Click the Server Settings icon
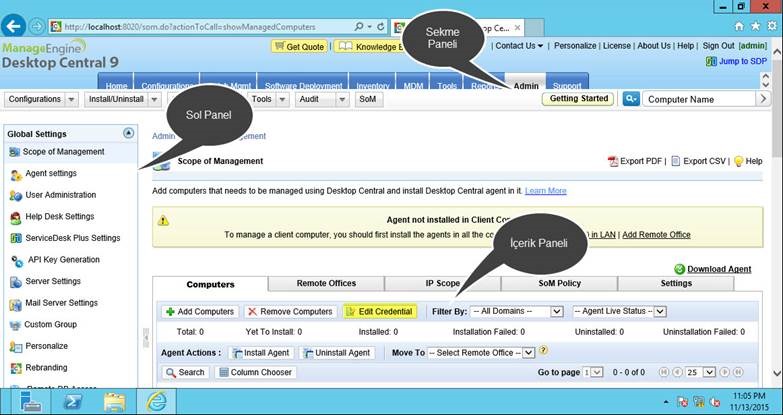The width and height of the screenshot is (783, 415). [16, 282]
